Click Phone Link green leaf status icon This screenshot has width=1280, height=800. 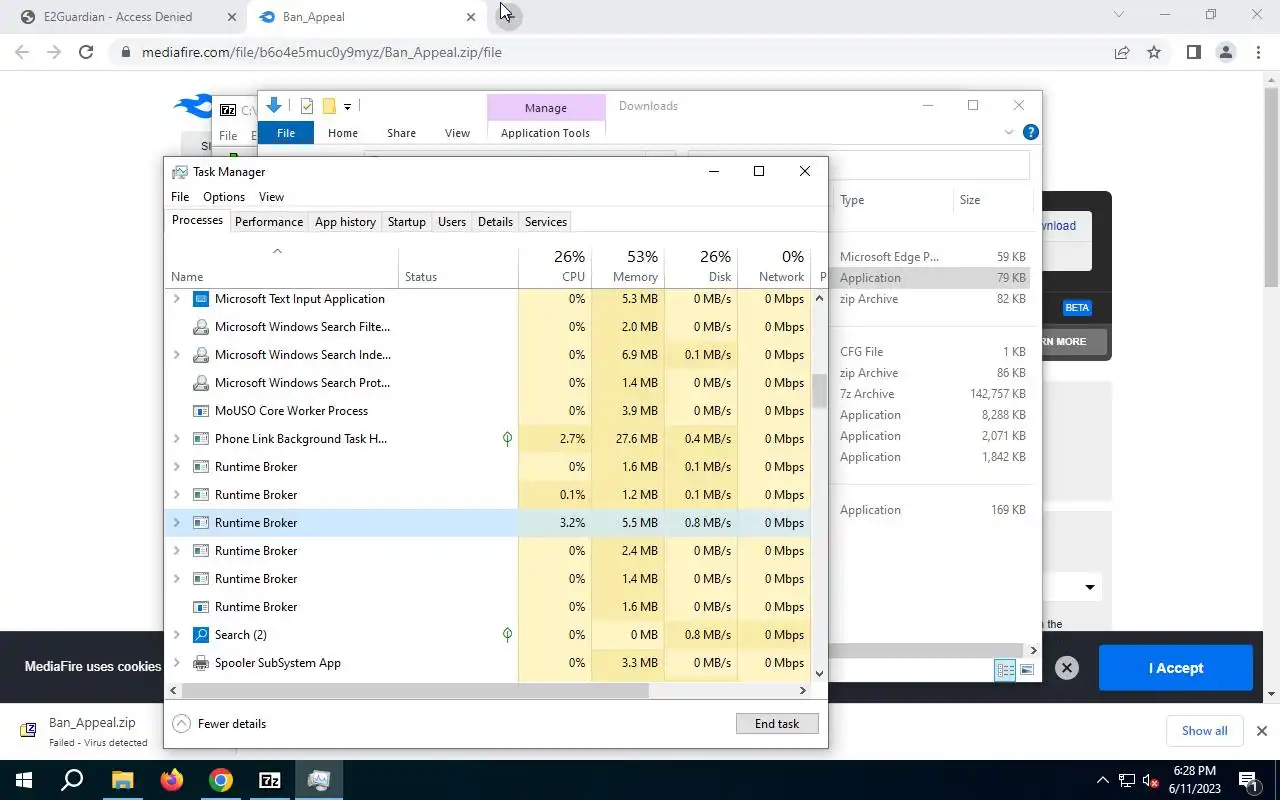point(507,439)
